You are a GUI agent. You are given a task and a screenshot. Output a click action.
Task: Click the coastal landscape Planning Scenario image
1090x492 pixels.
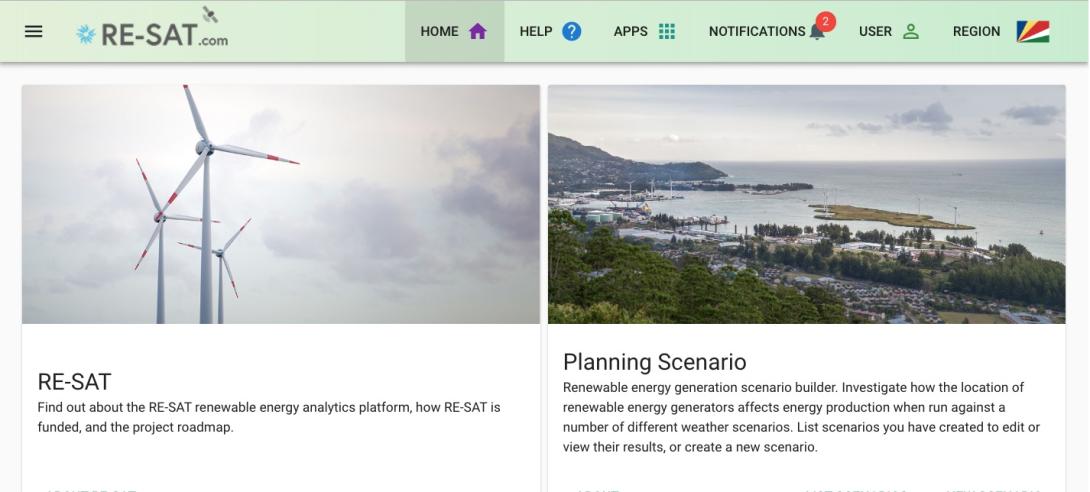[x=806, y=204]
